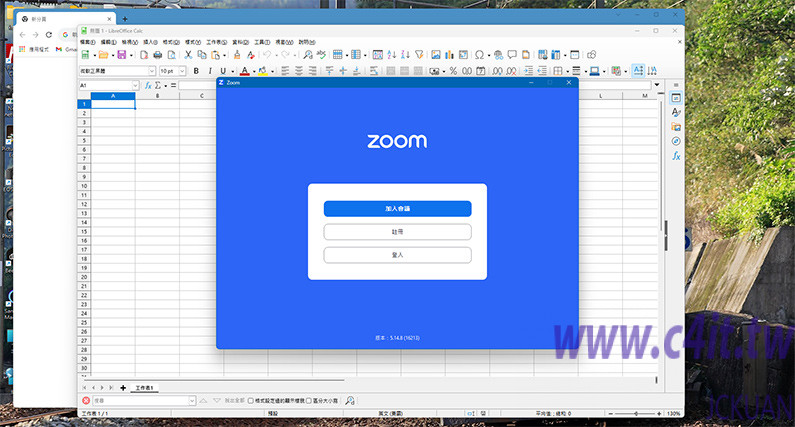Toggle Bold formatting in Calc
Screen dimensions: 795x427
coord(196,71)
